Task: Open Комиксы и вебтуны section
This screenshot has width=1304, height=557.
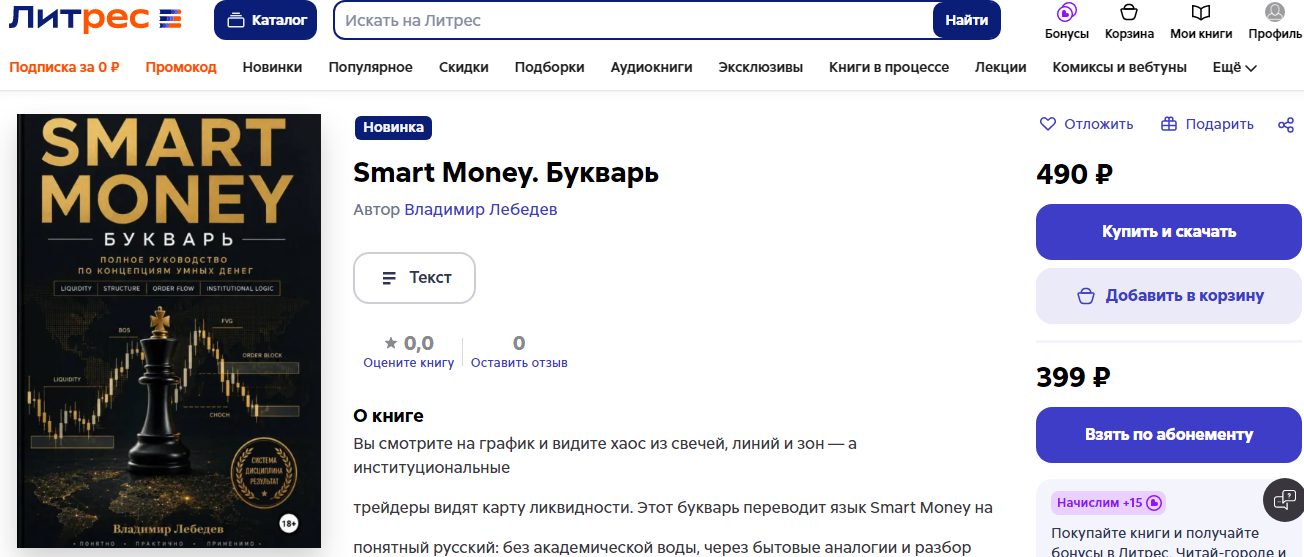Action: (1120, 67)
